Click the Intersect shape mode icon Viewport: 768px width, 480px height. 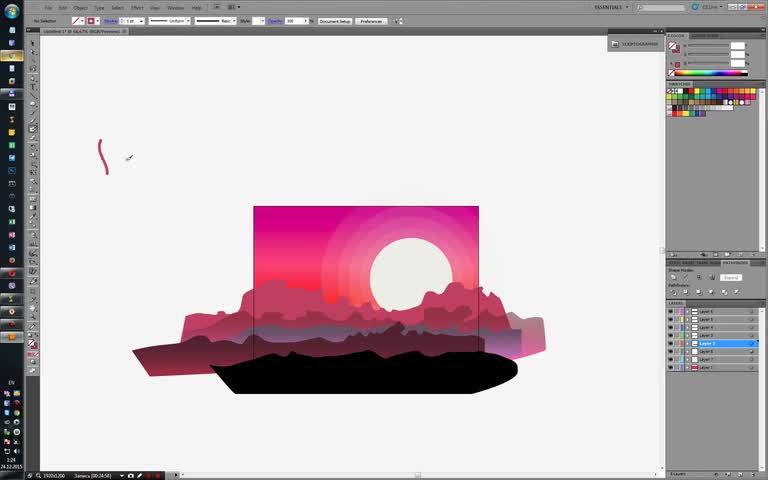699,277
